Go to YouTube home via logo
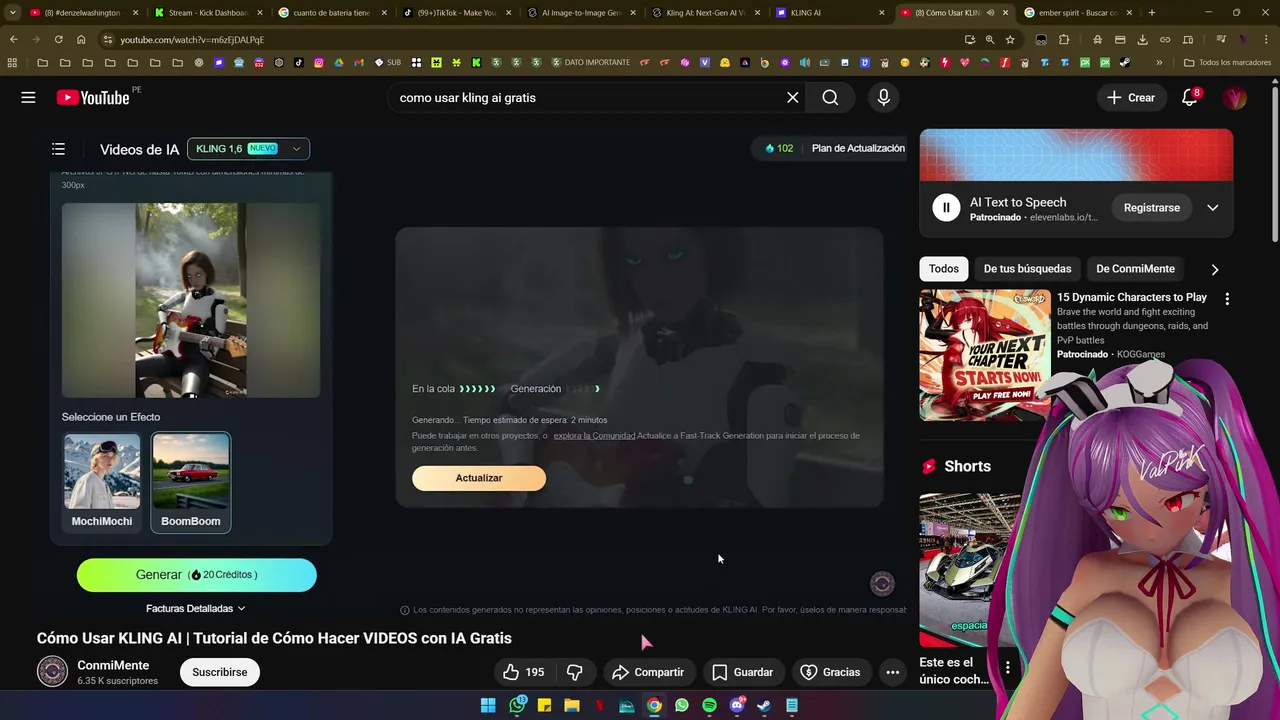 tap(93, 97)
